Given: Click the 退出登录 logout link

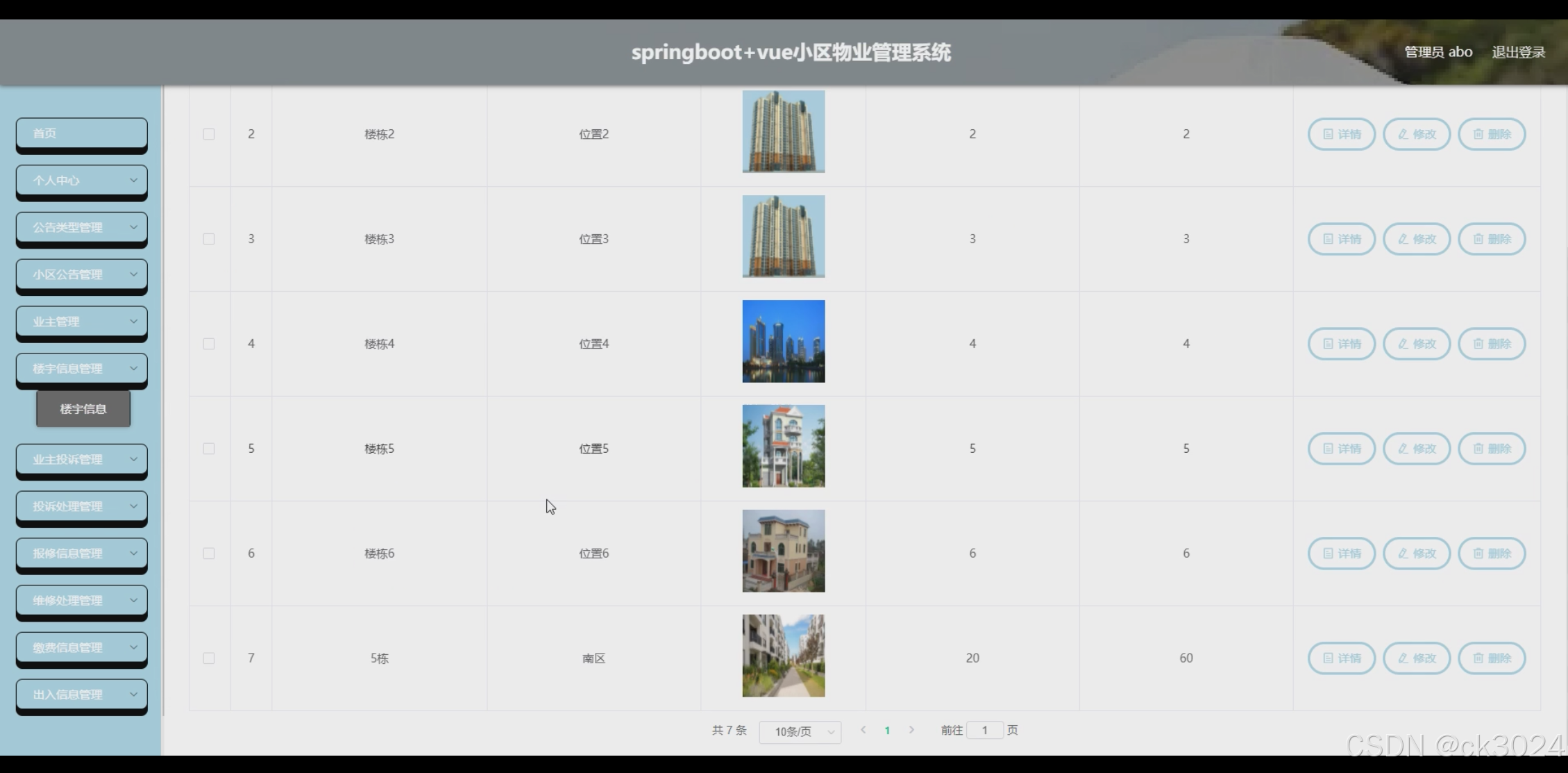Looking at the screenshot, I should [1518, 52].
